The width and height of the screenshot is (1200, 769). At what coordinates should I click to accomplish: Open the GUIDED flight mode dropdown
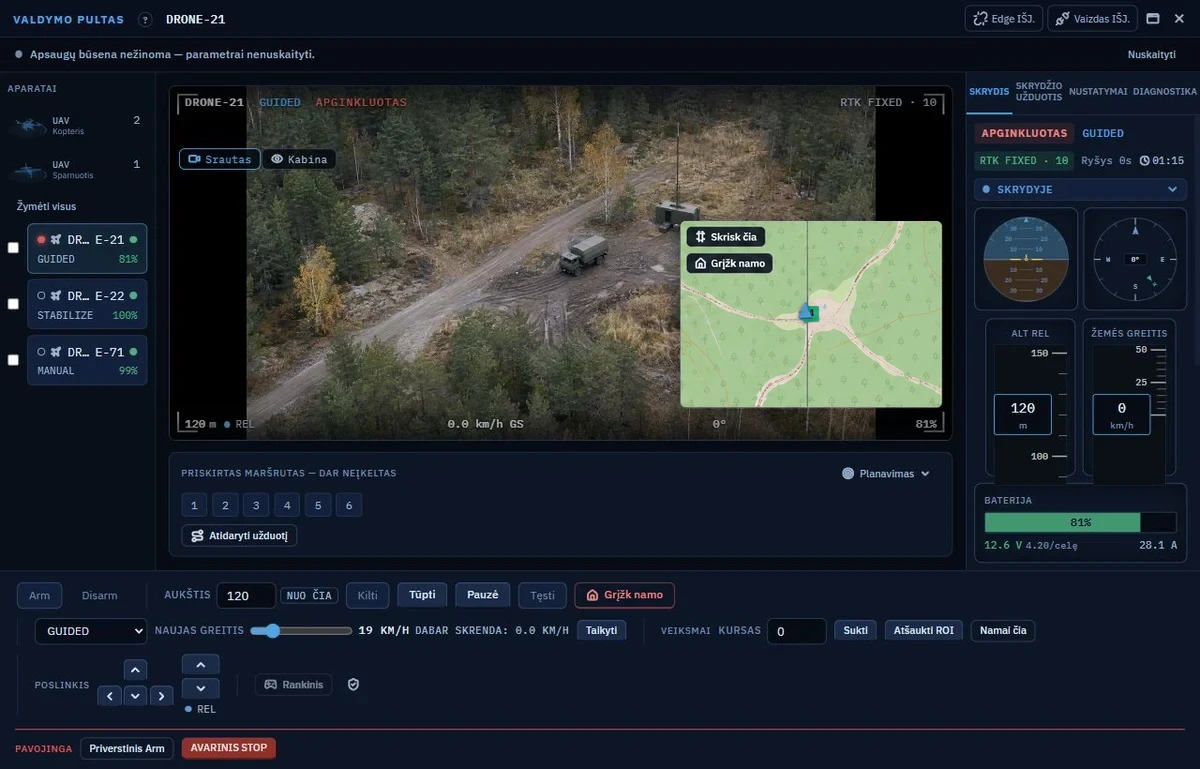click(x=91, y=631)
